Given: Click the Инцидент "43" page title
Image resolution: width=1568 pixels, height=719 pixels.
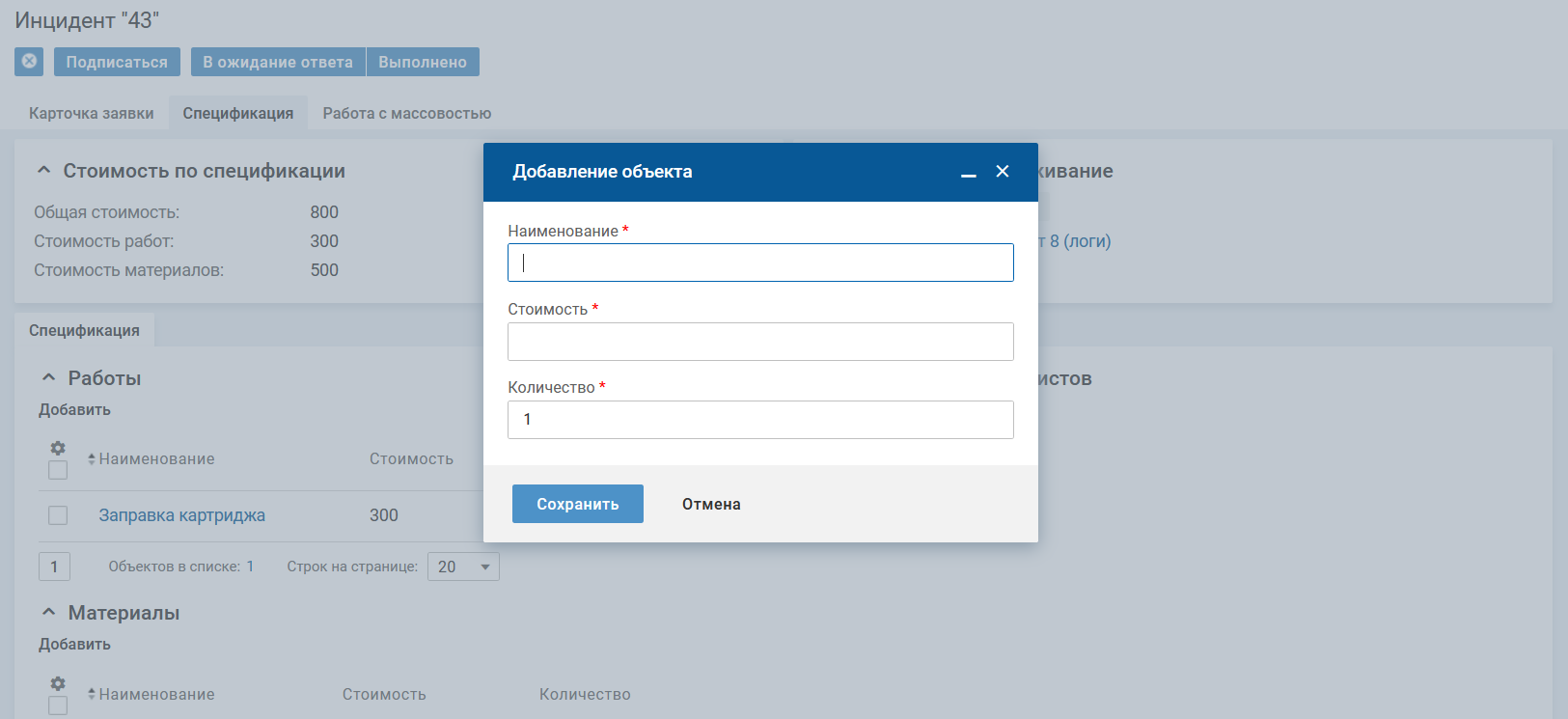Looking at the screenshot, I should click(x=87, y=20).
